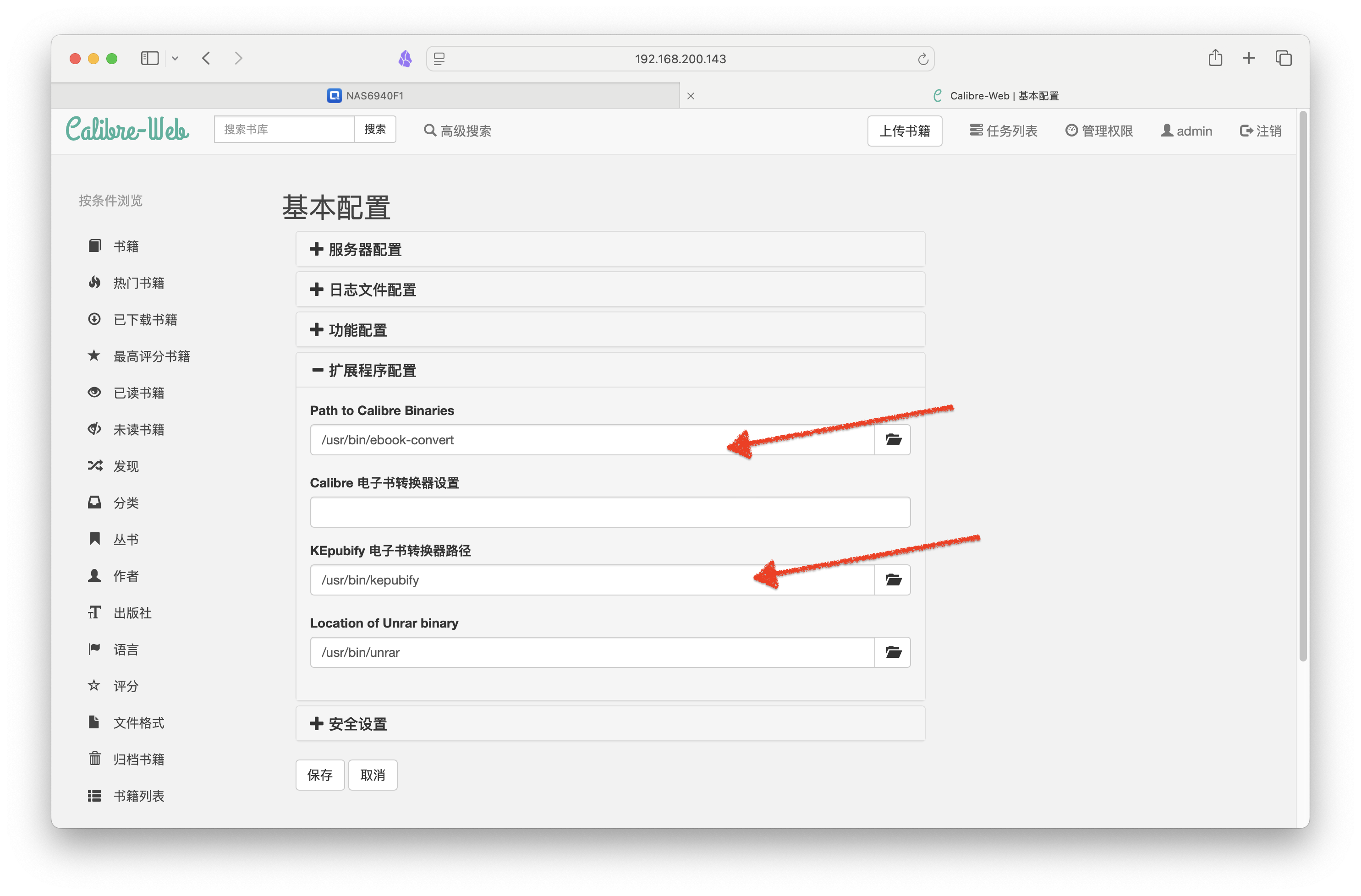The image size is (1361, 896).
Task: Click the 搜索 search button
Action: click(x=375, y=129)
